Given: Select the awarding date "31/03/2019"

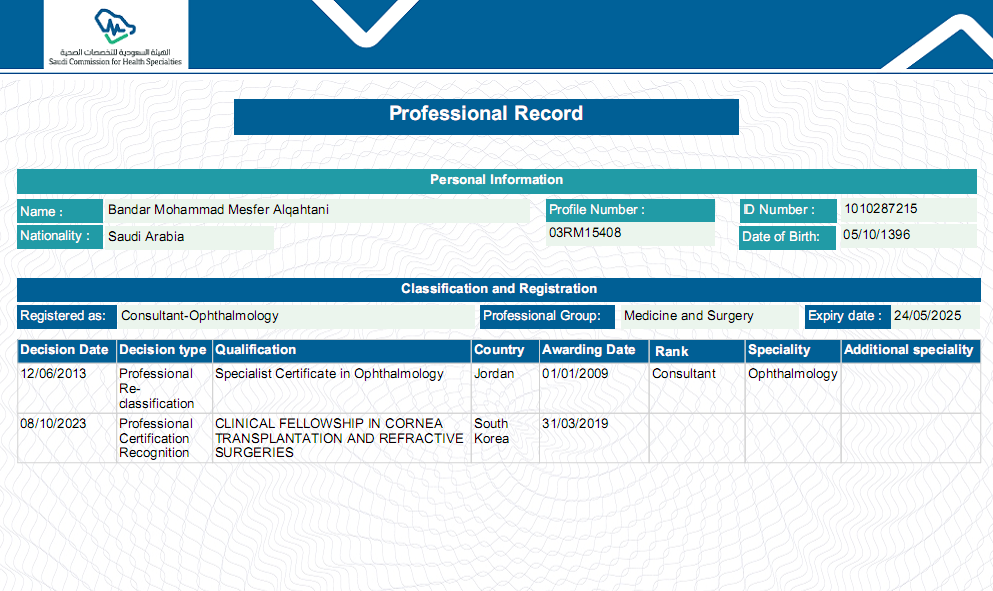Looking at the screenshot, I should (575, 424).
